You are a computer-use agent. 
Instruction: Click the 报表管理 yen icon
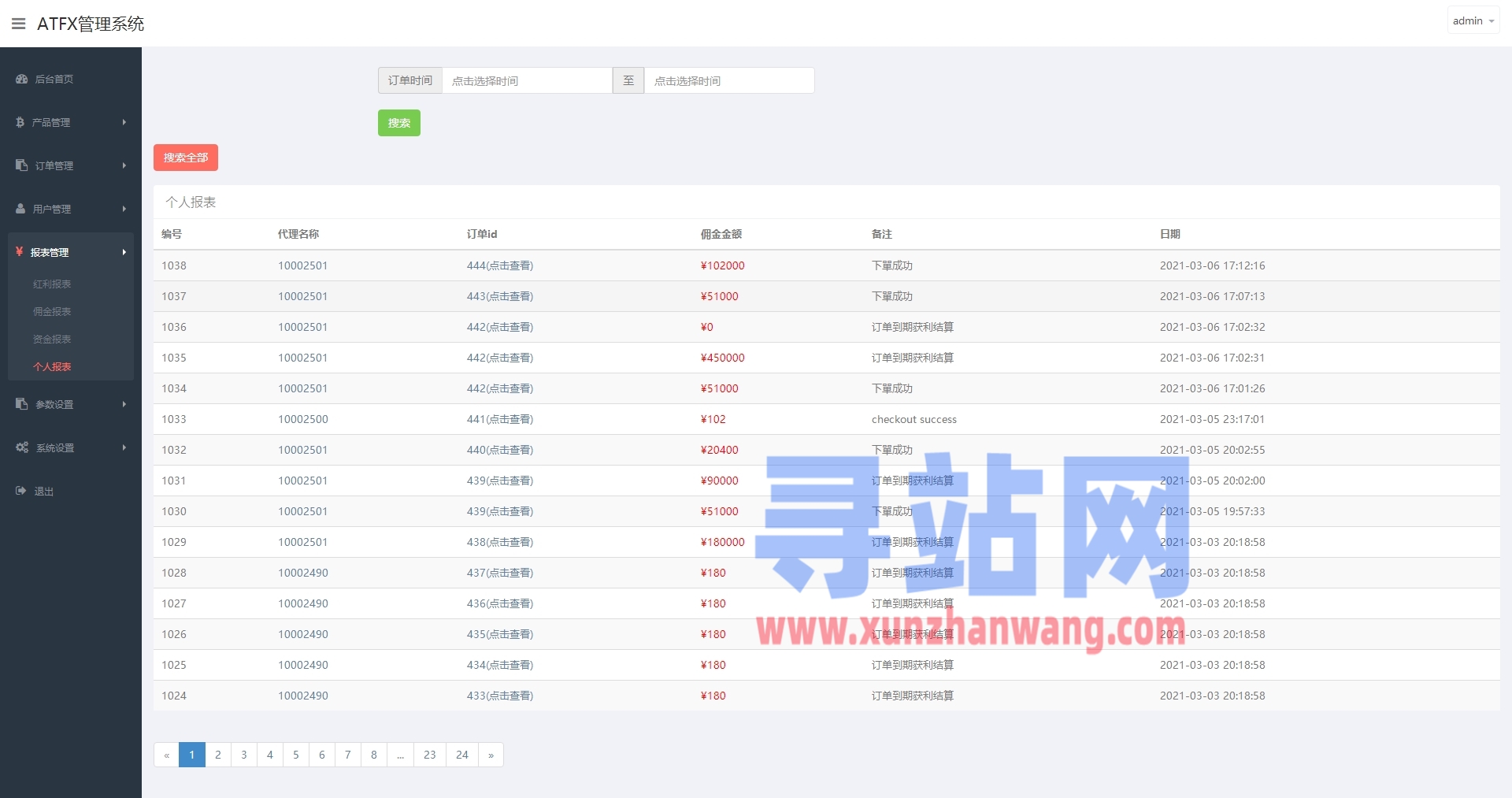[x=19, y=252]
